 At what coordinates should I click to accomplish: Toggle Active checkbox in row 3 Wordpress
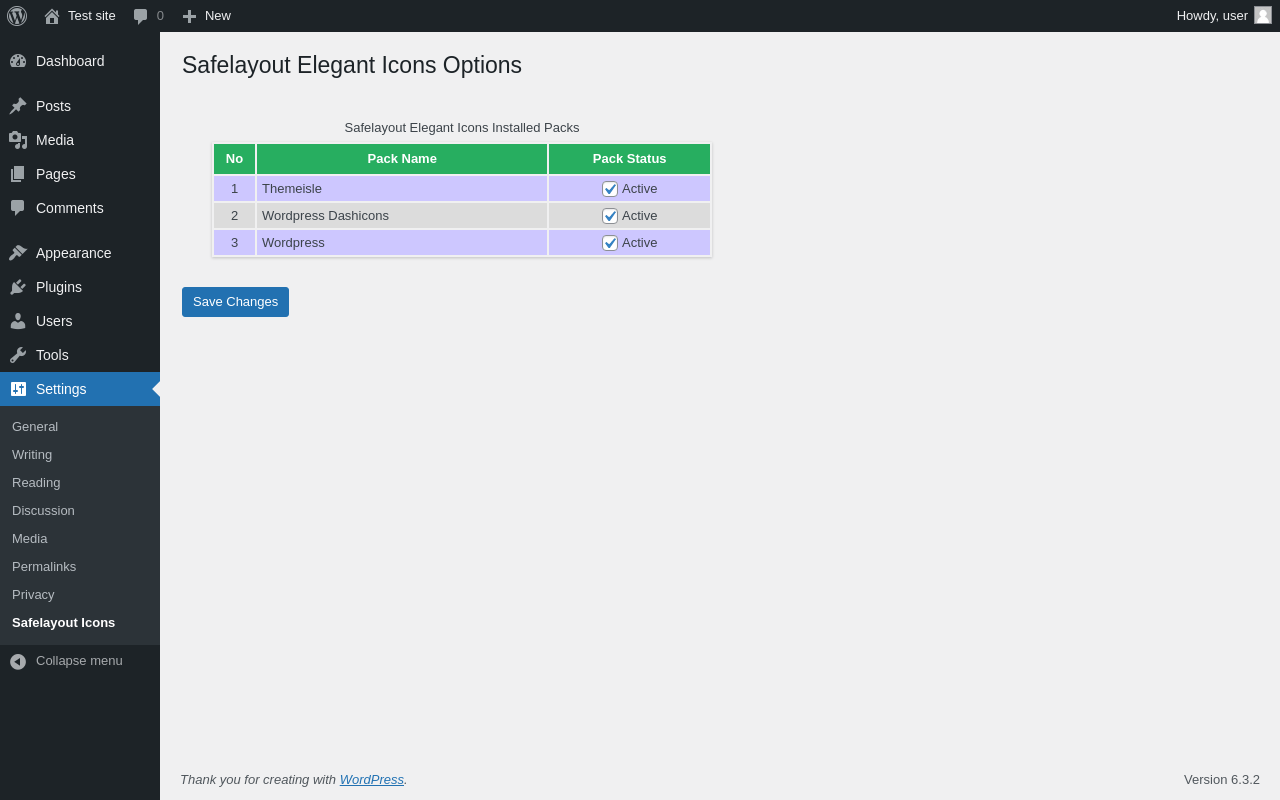[x=610, y=243]
